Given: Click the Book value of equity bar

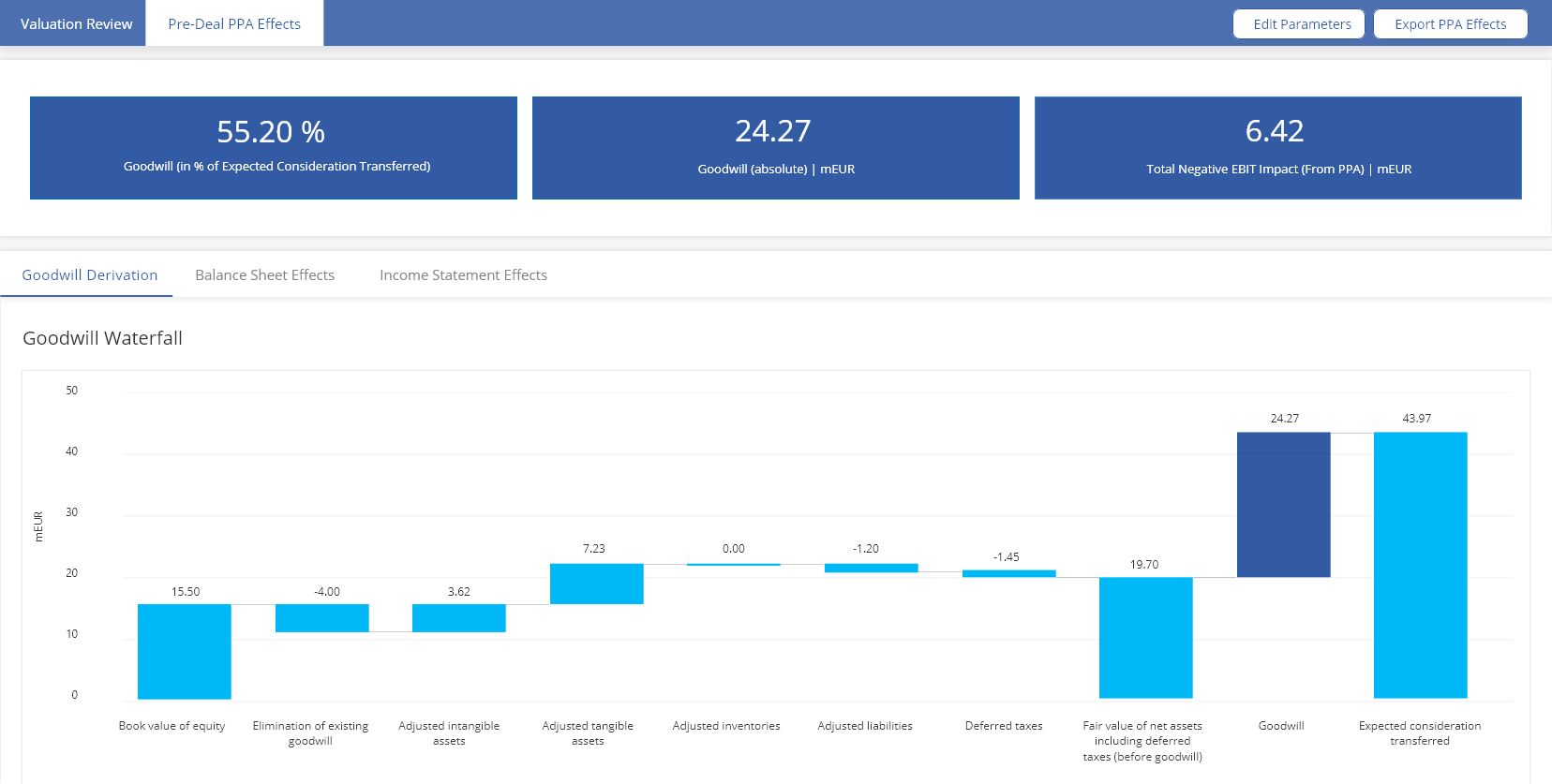Looking at the screenshot, I should [185, 651].
